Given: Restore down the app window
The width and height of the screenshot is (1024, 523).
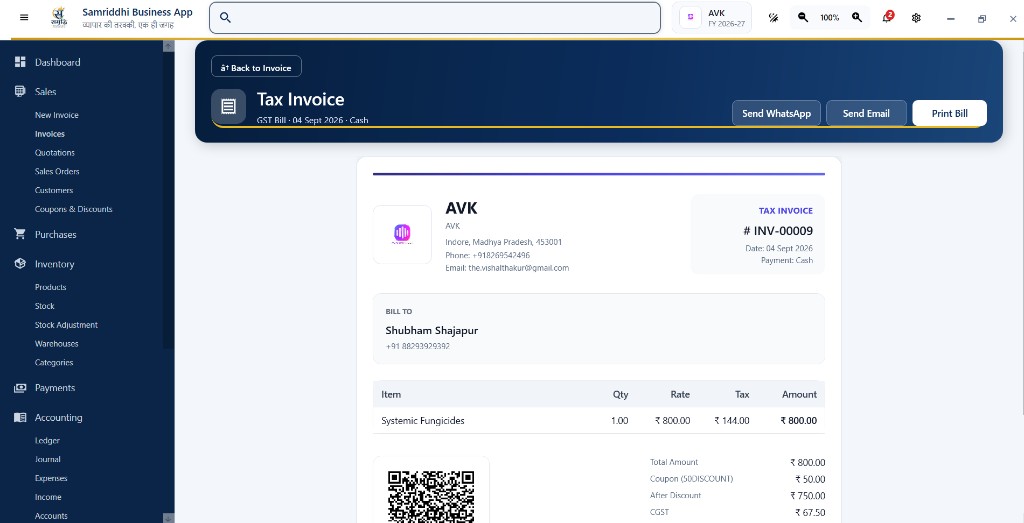Looking at the screenshot, I should point(982,18).
